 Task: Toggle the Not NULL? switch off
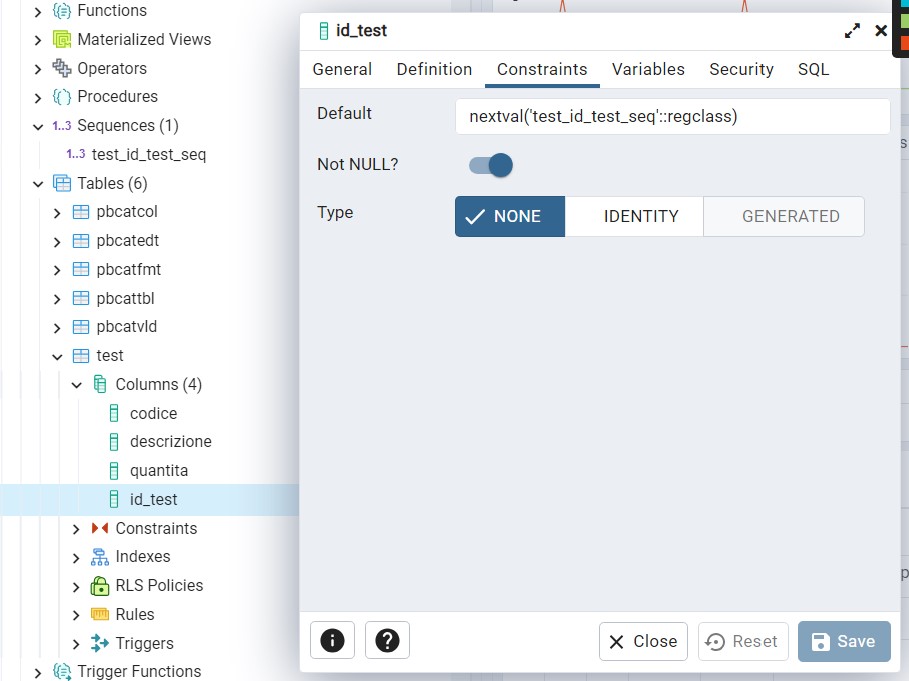pyautogui.click(x=491, y=165)
